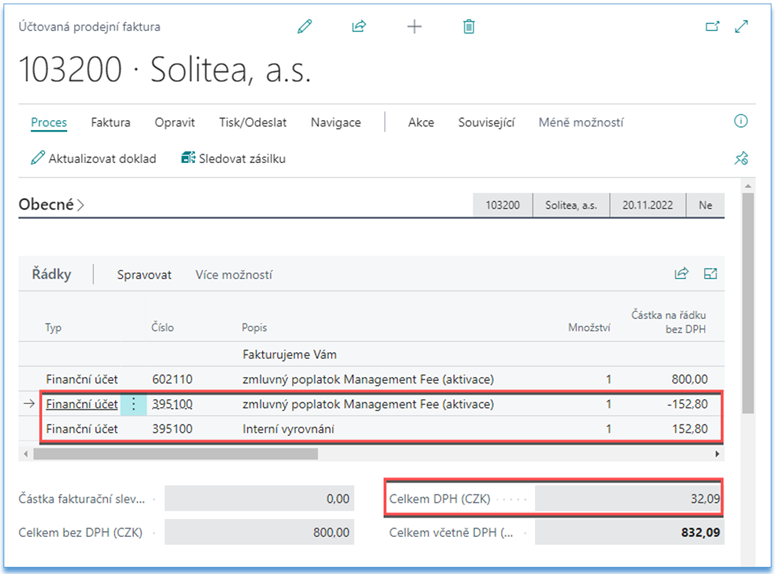Click Sledovat zásilku button
The image size is (775, 574).
[x=233, y=158]
